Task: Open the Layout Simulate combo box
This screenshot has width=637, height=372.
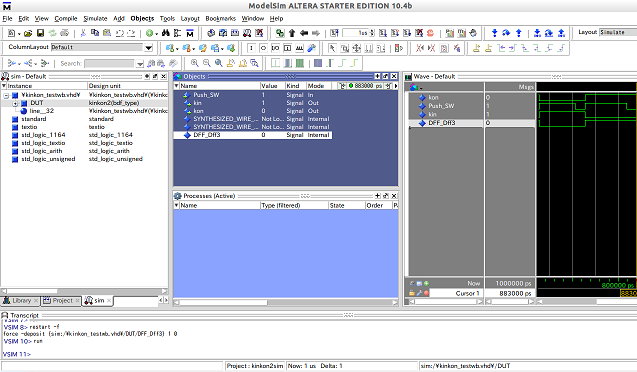Action: 618,32
